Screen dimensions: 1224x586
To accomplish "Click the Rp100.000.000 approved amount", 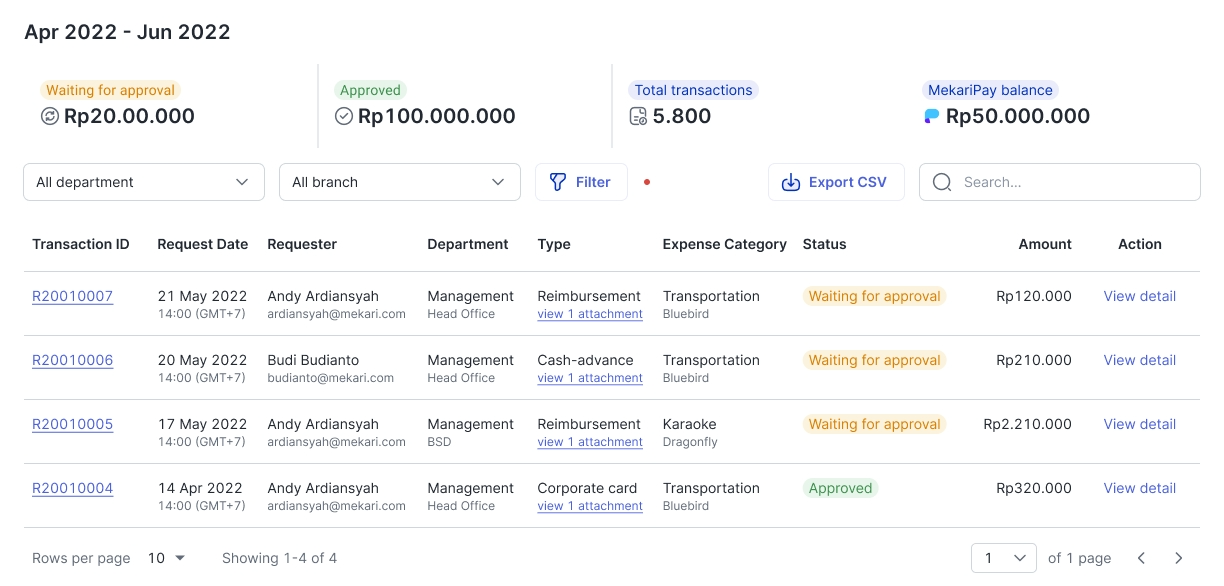I will click(x=437, y=116).
